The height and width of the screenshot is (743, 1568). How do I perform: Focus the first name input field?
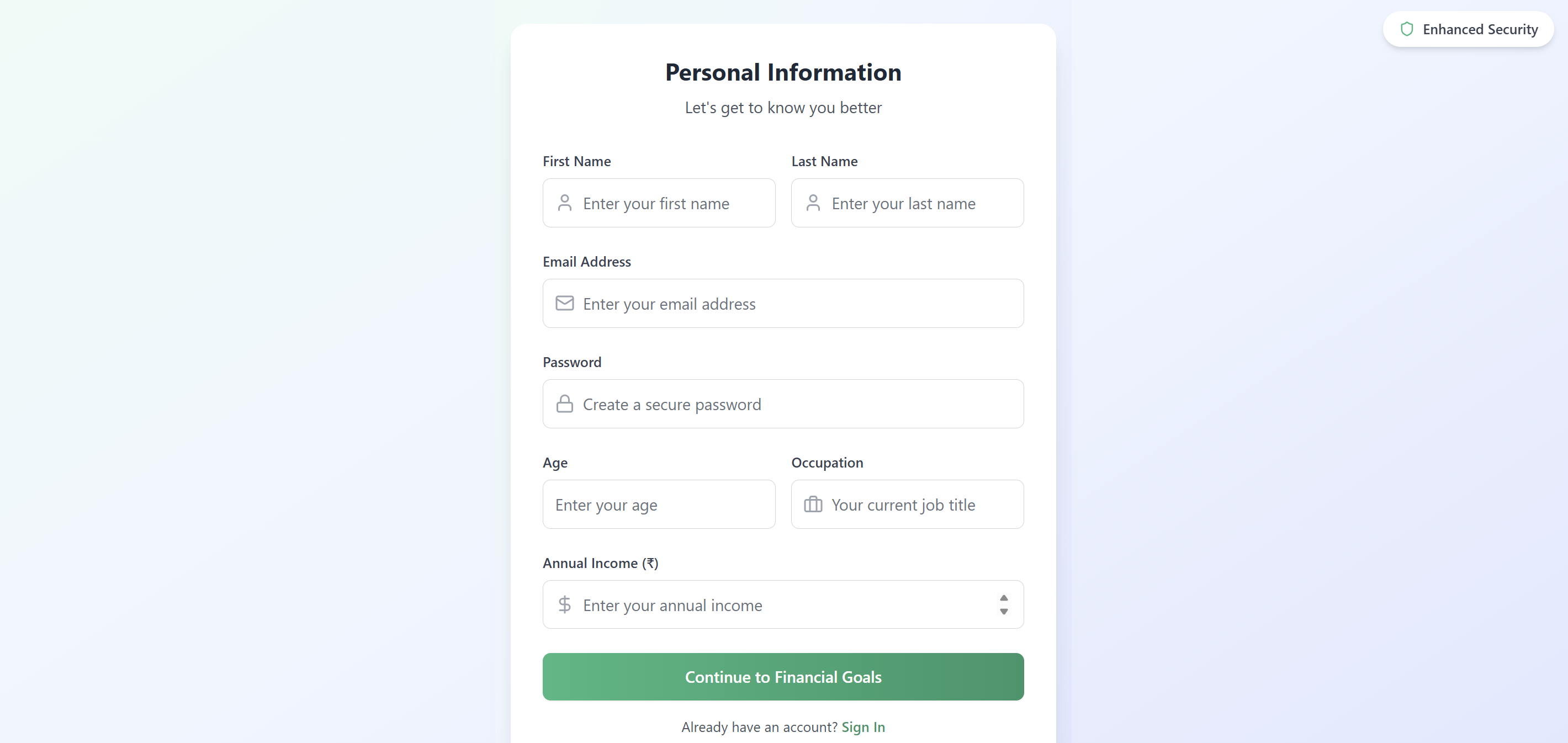(x=670, y=203)
